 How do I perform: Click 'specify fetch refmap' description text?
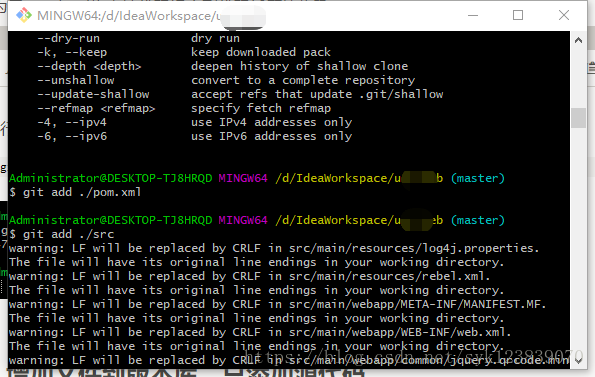click(261, 108)
